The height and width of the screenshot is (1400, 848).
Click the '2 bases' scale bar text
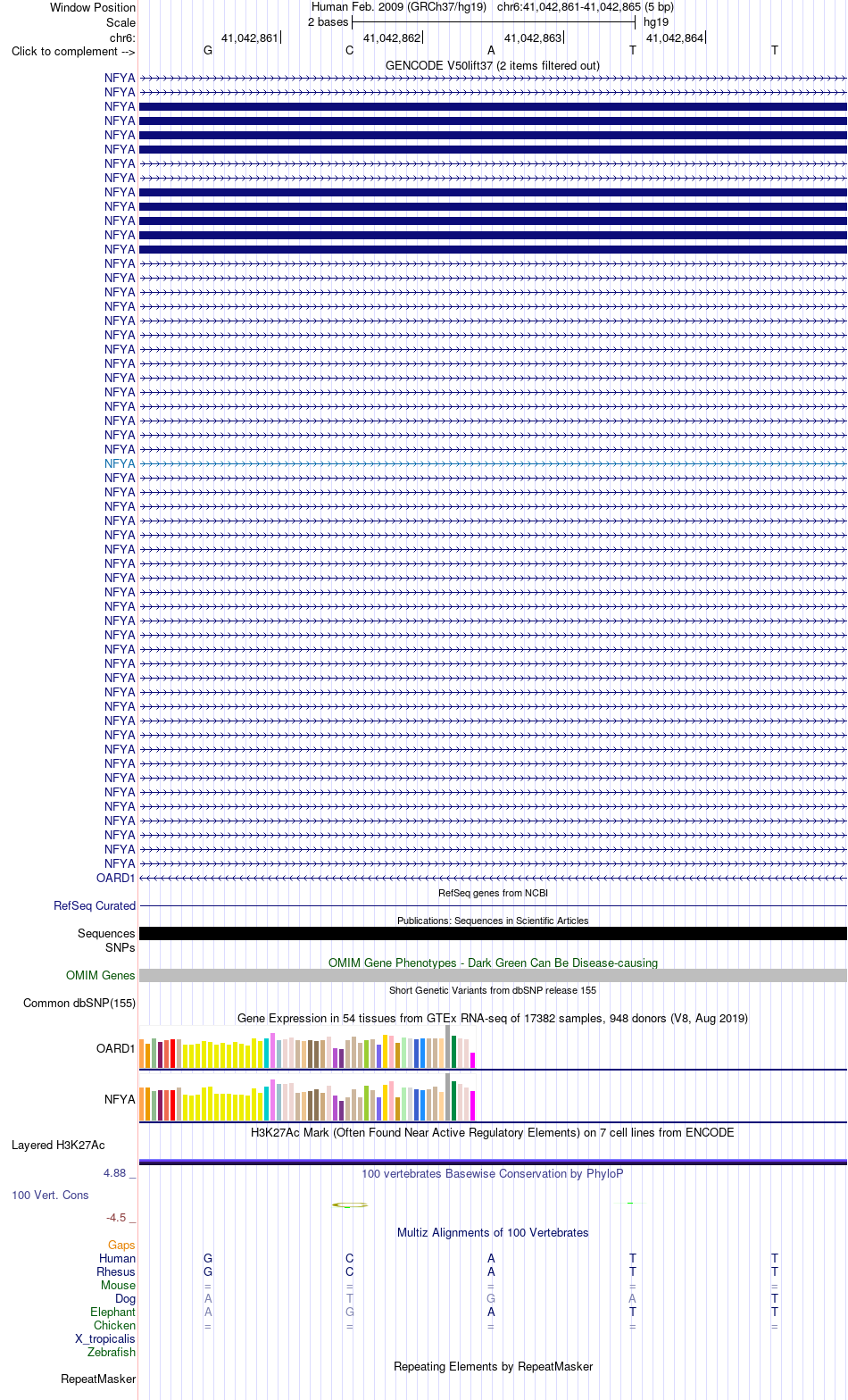328,21
